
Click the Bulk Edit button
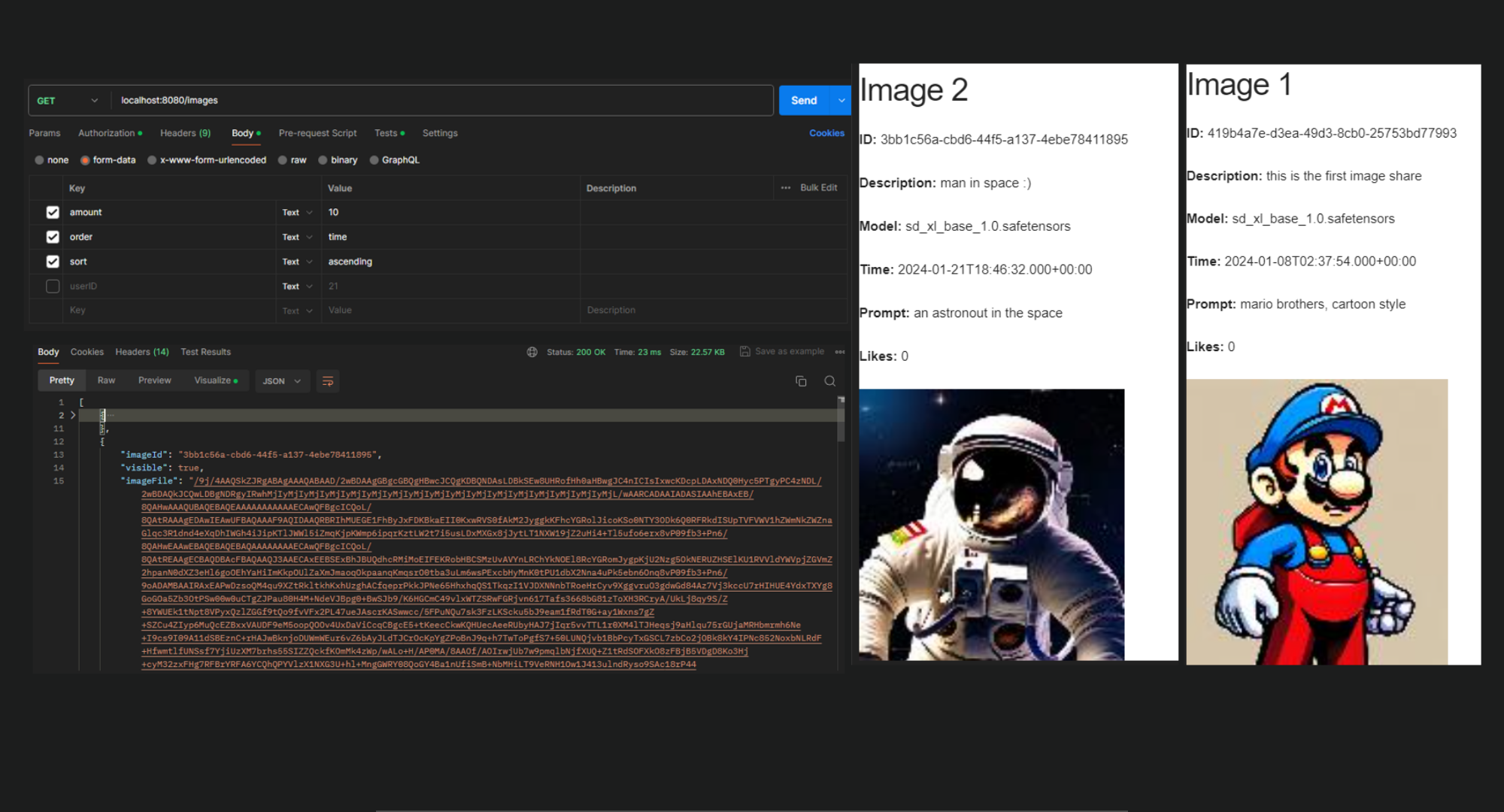tap(818, 188)
